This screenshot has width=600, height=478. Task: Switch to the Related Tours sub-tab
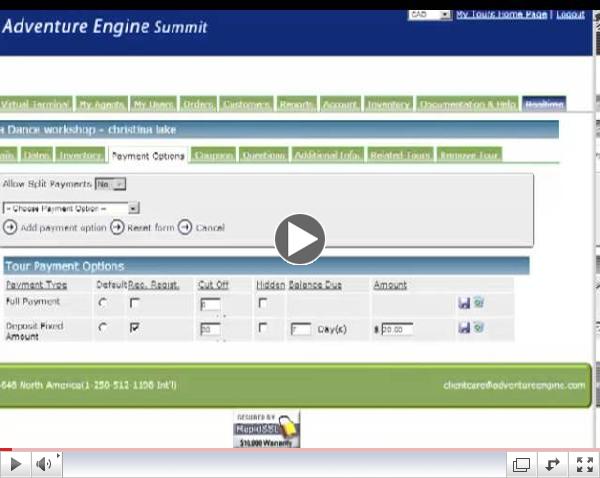pos(400,155)
